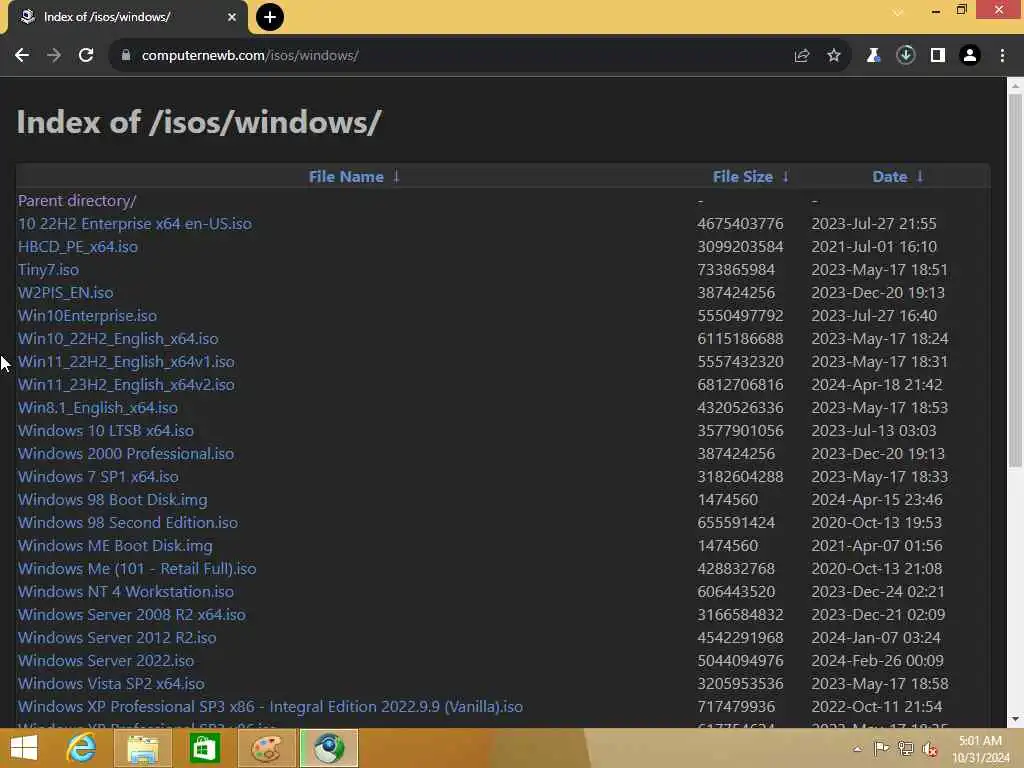Download Win8.1_English_x64.iso
Screen dimensions: 1024x768
98,408
